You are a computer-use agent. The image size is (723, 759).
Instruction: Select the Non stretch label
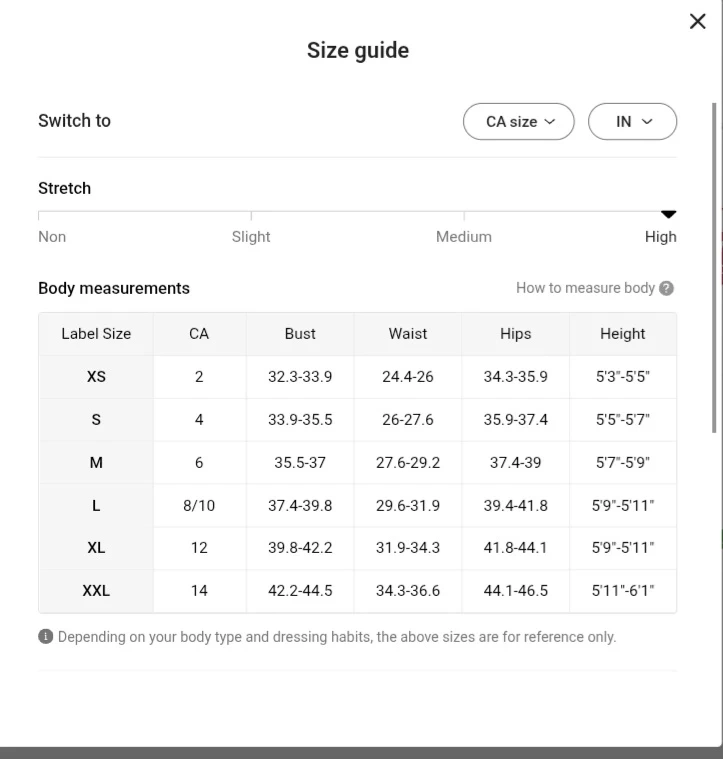tap(52, 237)
